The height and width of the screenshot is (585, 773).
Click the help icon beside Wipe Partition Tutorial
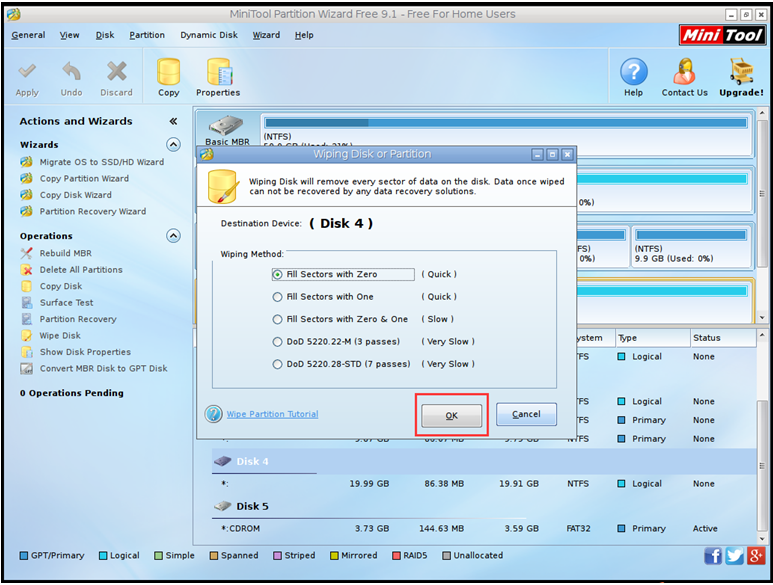click(x=213, y=413)
